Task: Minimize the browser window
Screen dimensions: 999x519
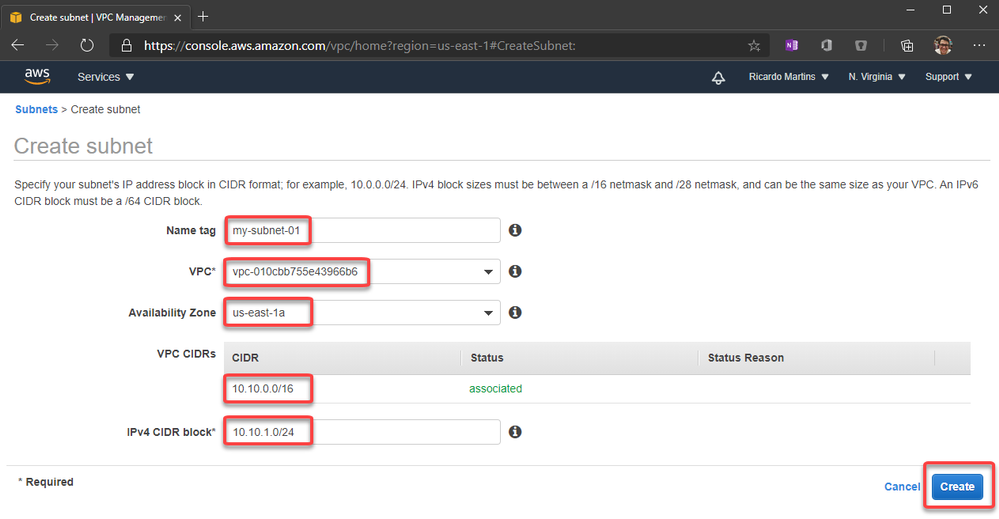Action: point(910,10)
